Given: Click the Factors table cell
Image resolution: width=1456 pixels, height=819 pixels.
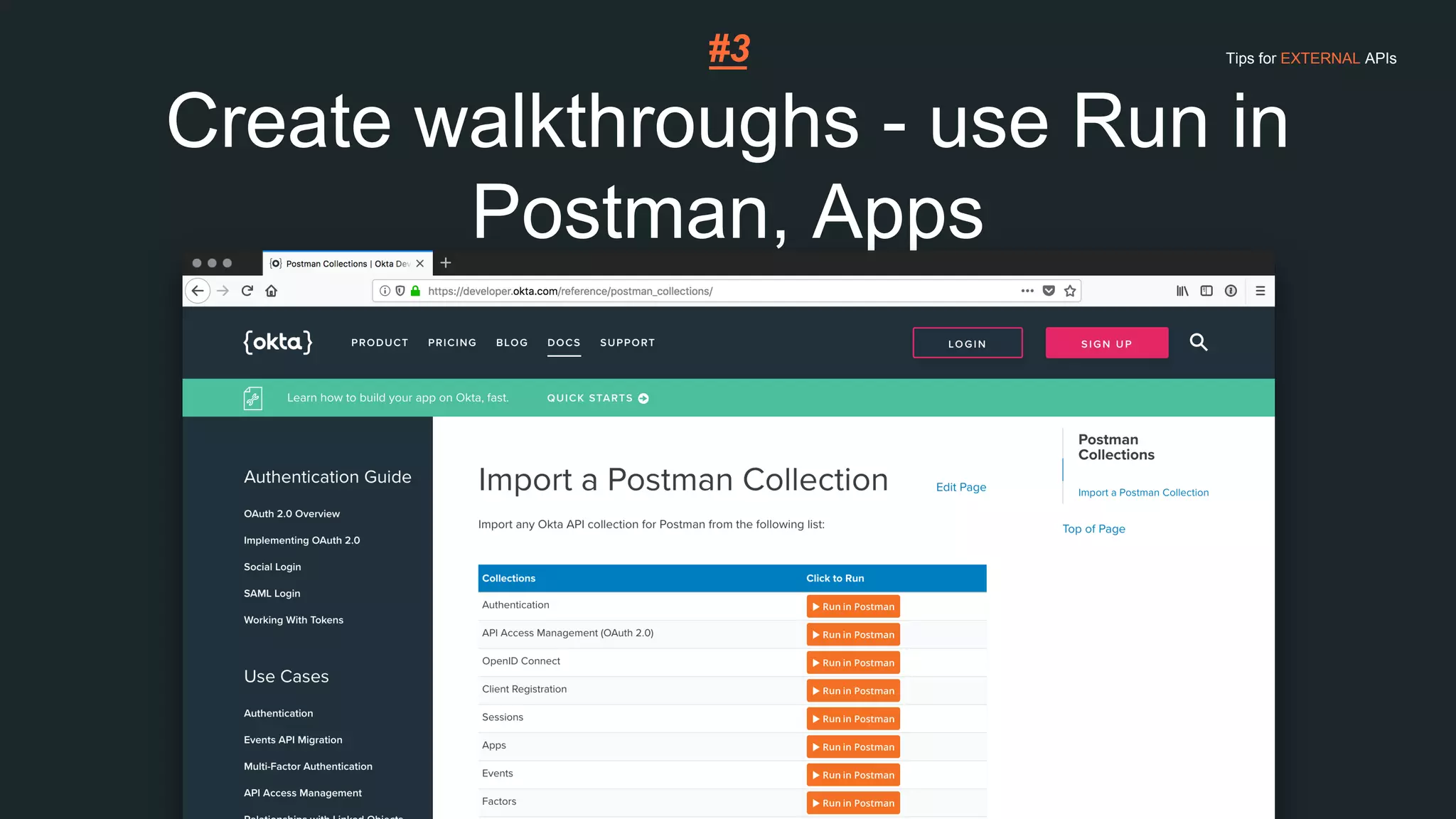Looking at the screenshot, I should point(498,802).
